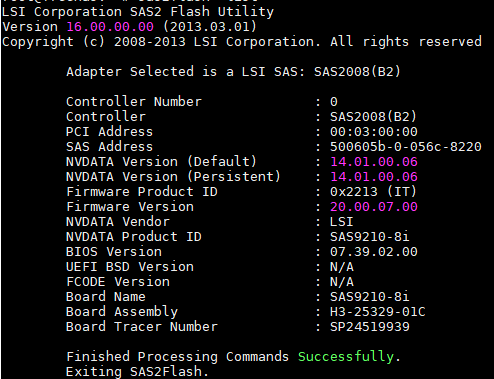The height and width of the screenshot is (379, 494).
Task: Select Controller value SAS2008(B2)
Action: point(373,117)
